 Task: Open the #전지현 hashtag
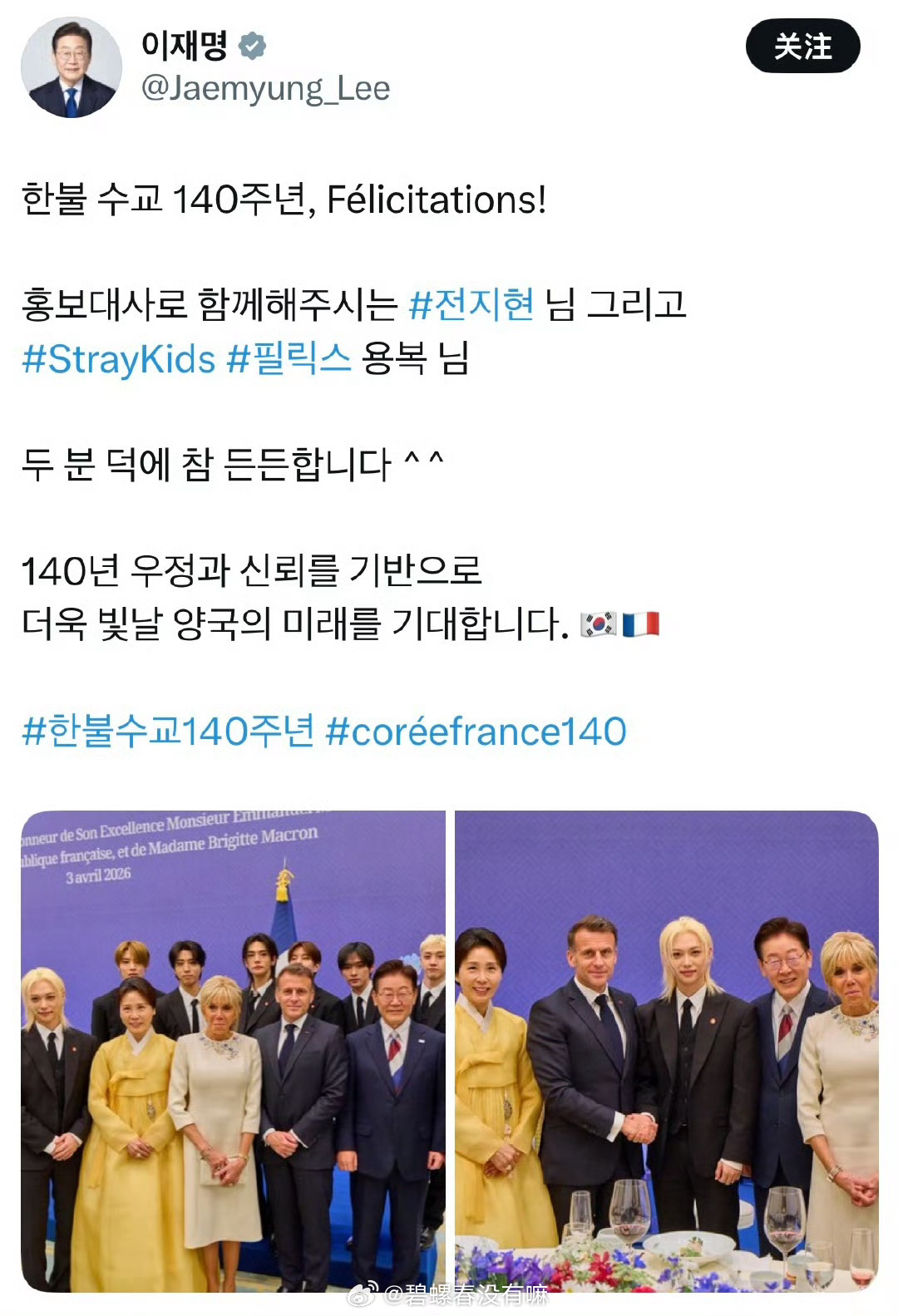pyautogui.click(x=471, y=304)
